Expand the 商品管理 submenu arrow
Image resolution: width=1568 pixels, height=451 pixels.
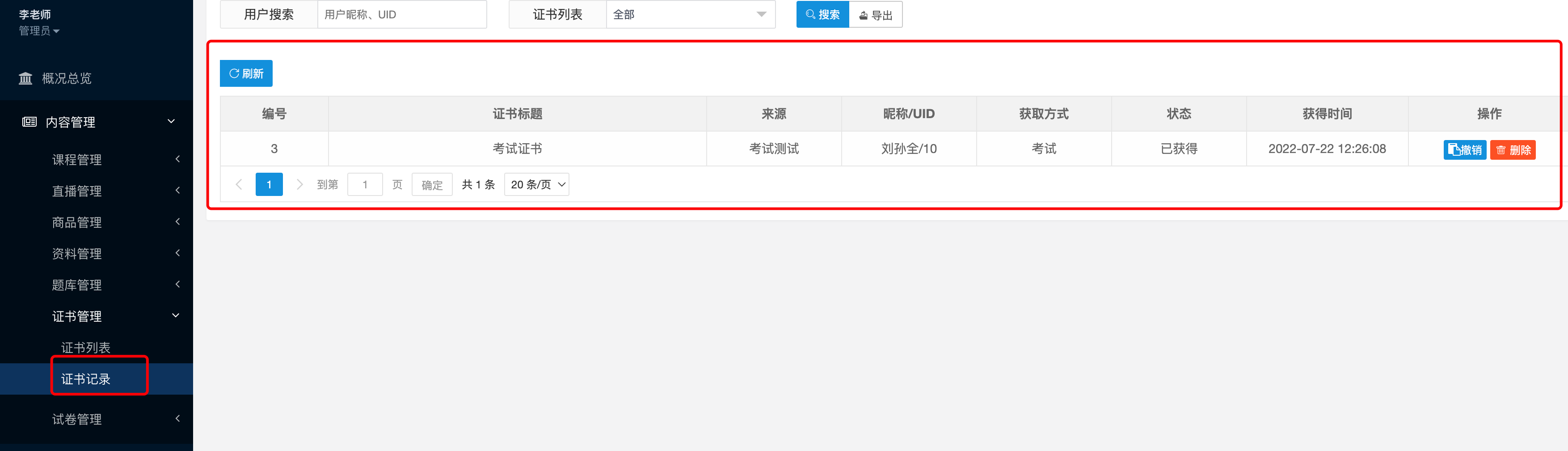click(x=177, y=222)
